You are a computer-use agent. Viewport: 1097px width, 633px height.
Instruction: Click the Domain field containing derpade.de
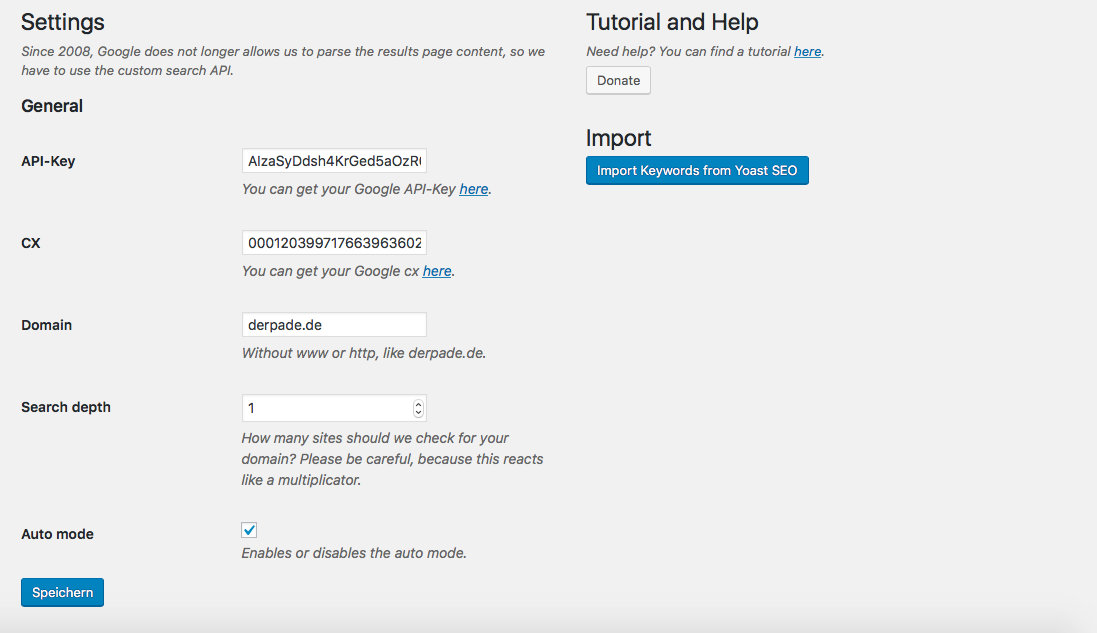point(334,325)
